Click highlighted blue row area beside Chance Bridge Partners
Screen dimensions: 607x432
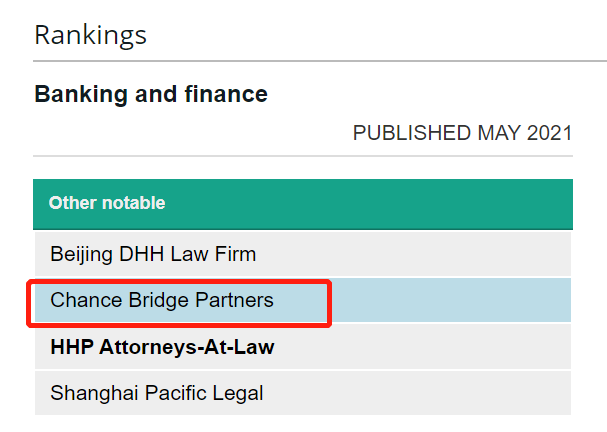(451, 300)
